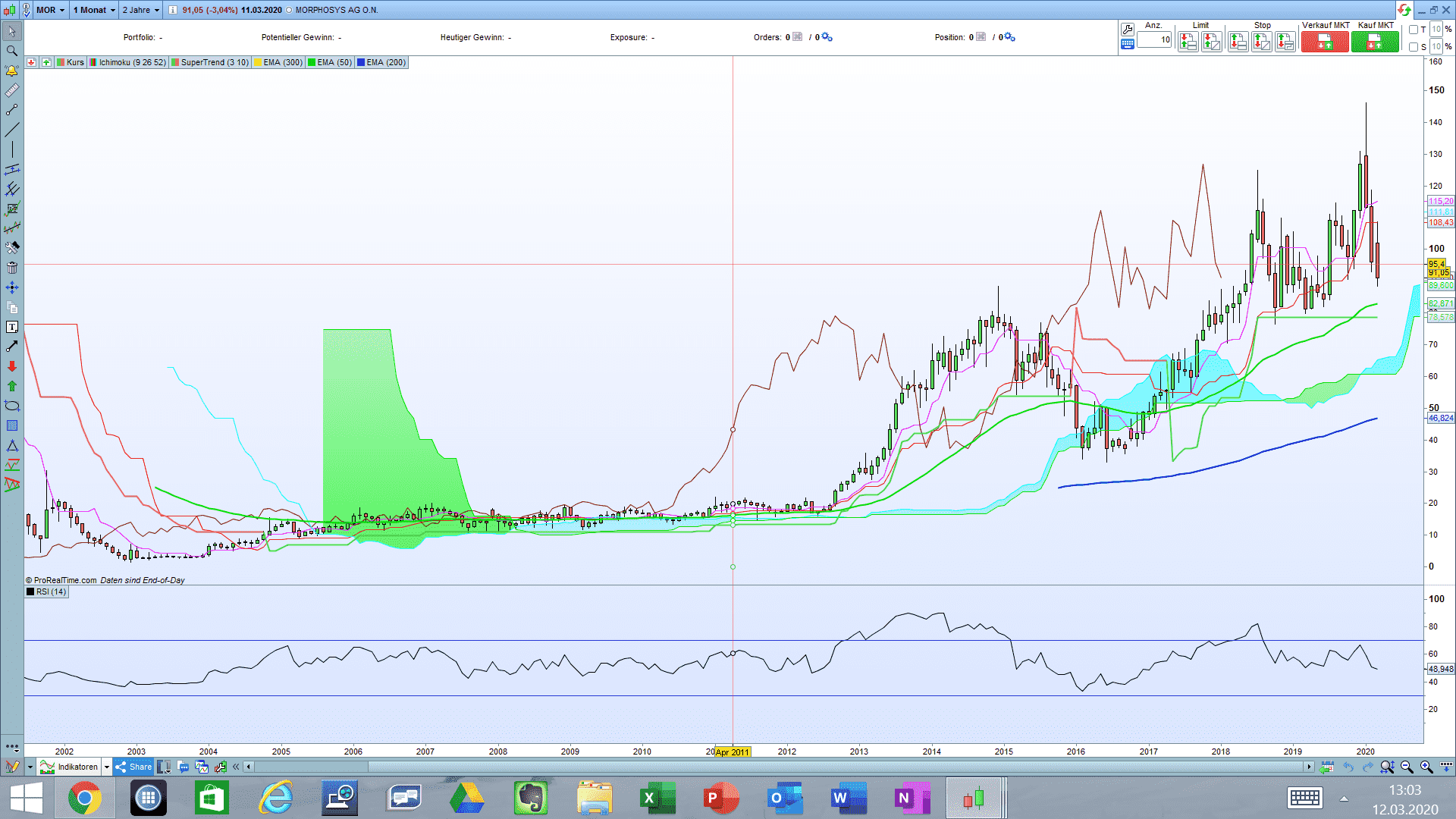
Task: Toggle the radio circle before MORPHOSYS AG
Action: tap(289, 11)
